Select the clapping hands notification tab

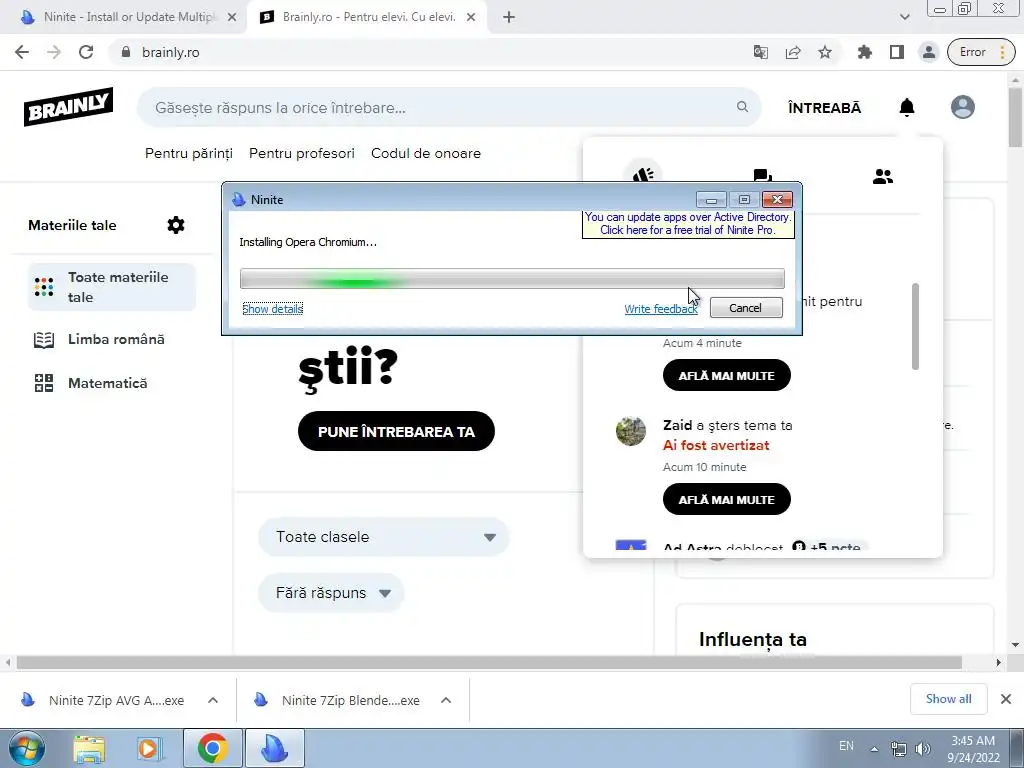[x=643, y=176]
